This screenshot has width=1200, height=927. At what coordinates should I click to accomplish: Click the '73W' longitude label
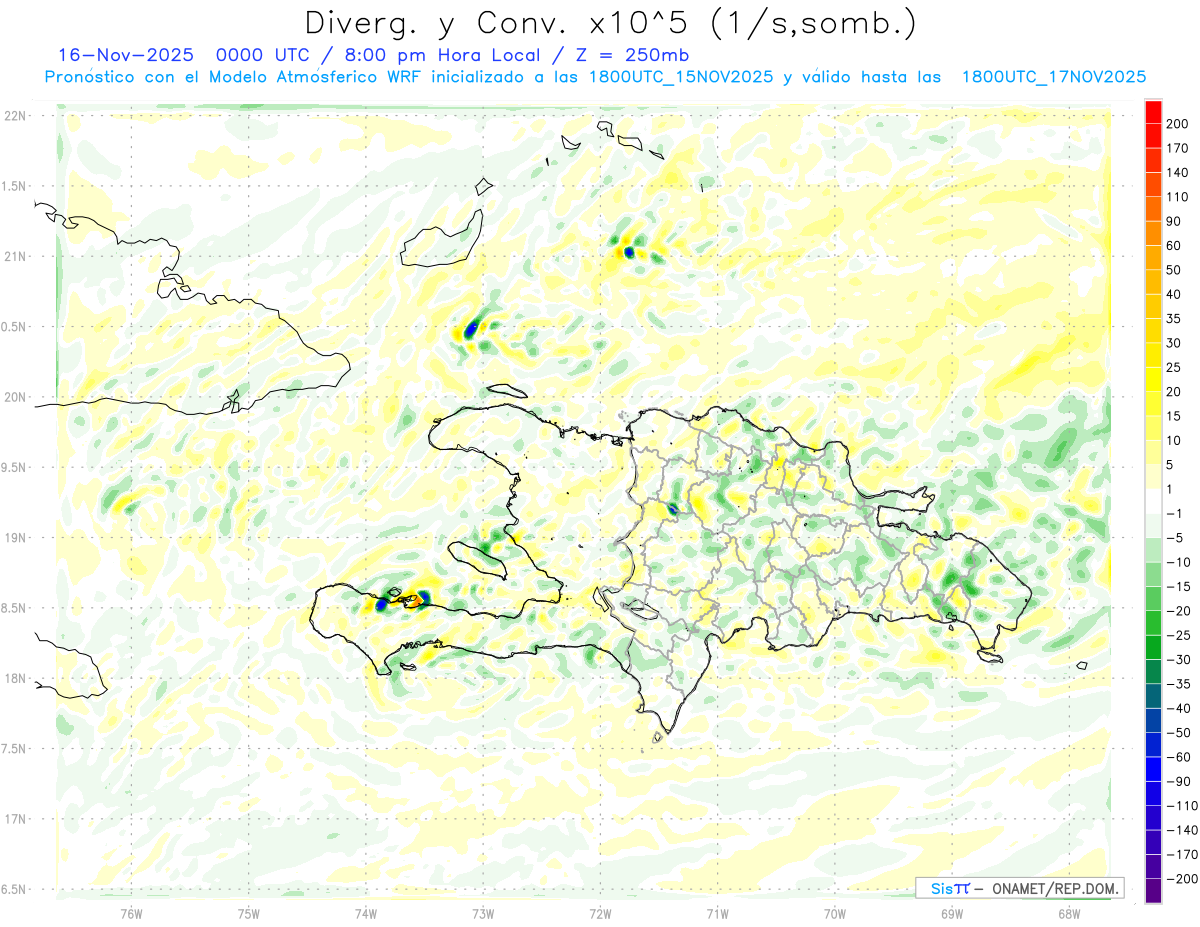pyautogui.click(x=483, y=914)
